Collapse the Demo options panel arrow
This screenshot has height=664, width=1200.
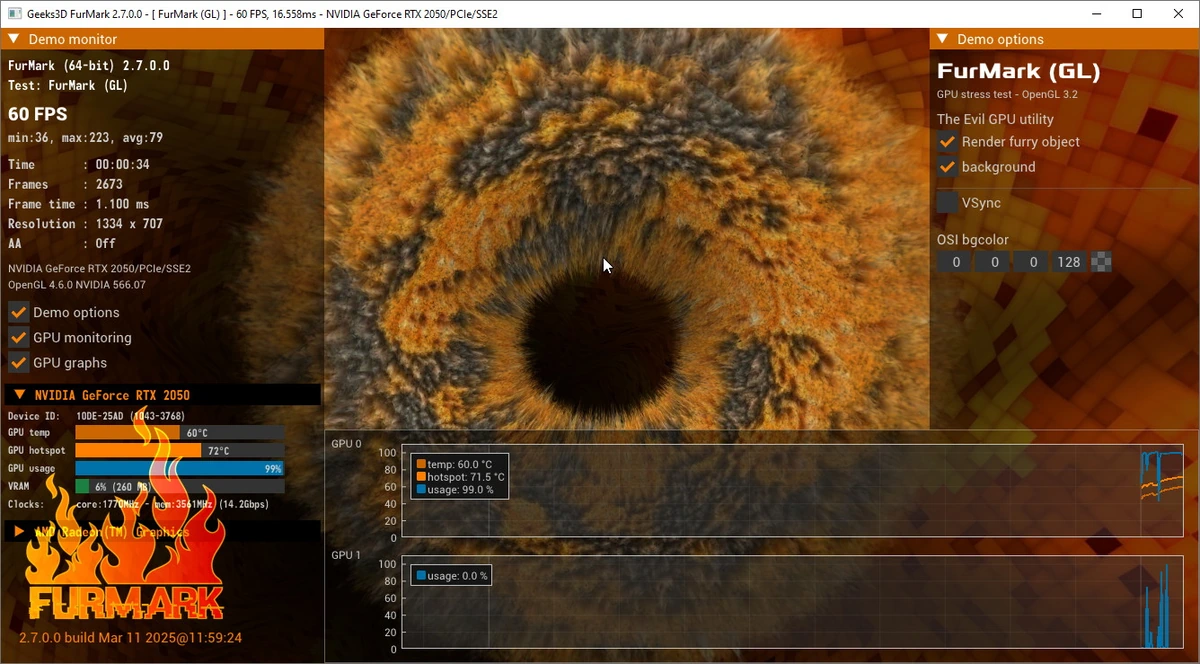point(943,39)
